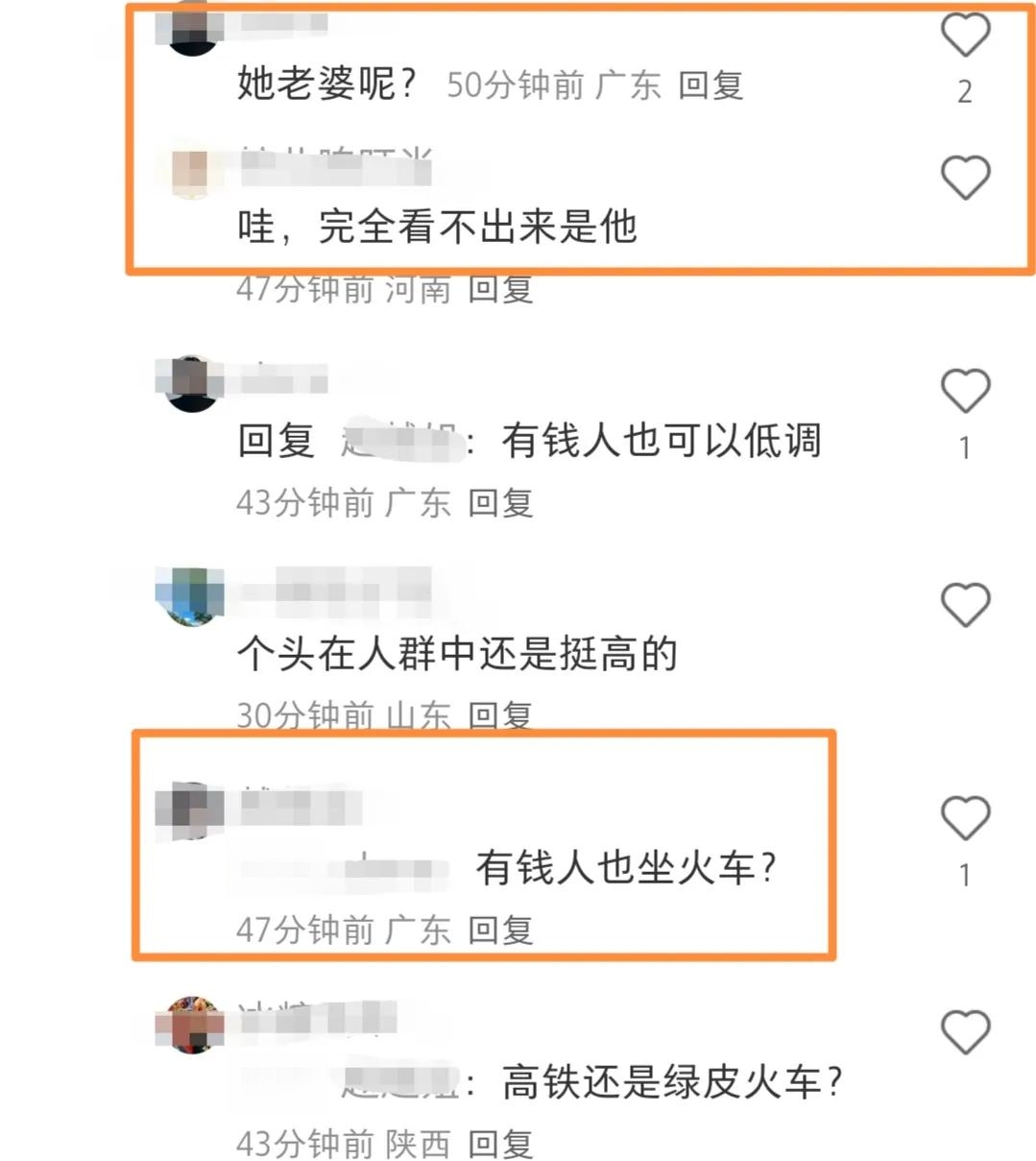Like the comment '个头在人群中还是挺高的'
The height and width of the screenshot is (1161, 1036).
tap(965, 605)
